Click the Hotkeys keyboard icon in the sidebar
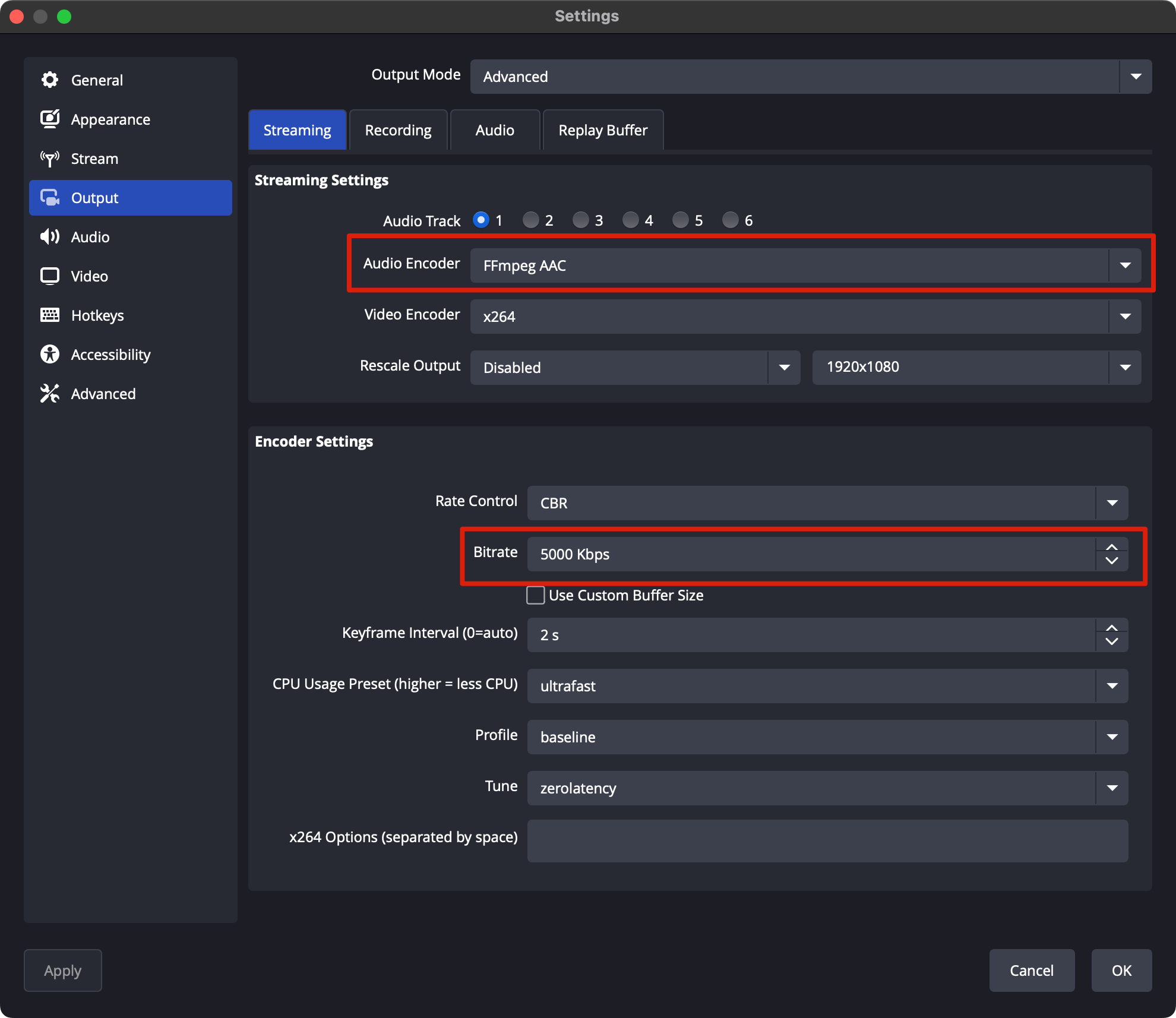The width and height of the screenshot is (1176, 1018). 50,315
